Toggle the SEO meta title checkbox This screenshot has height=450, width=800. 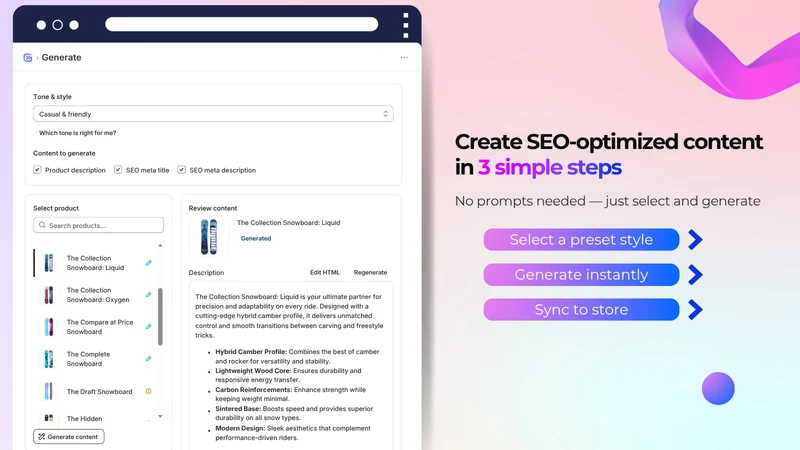point(118,169)
